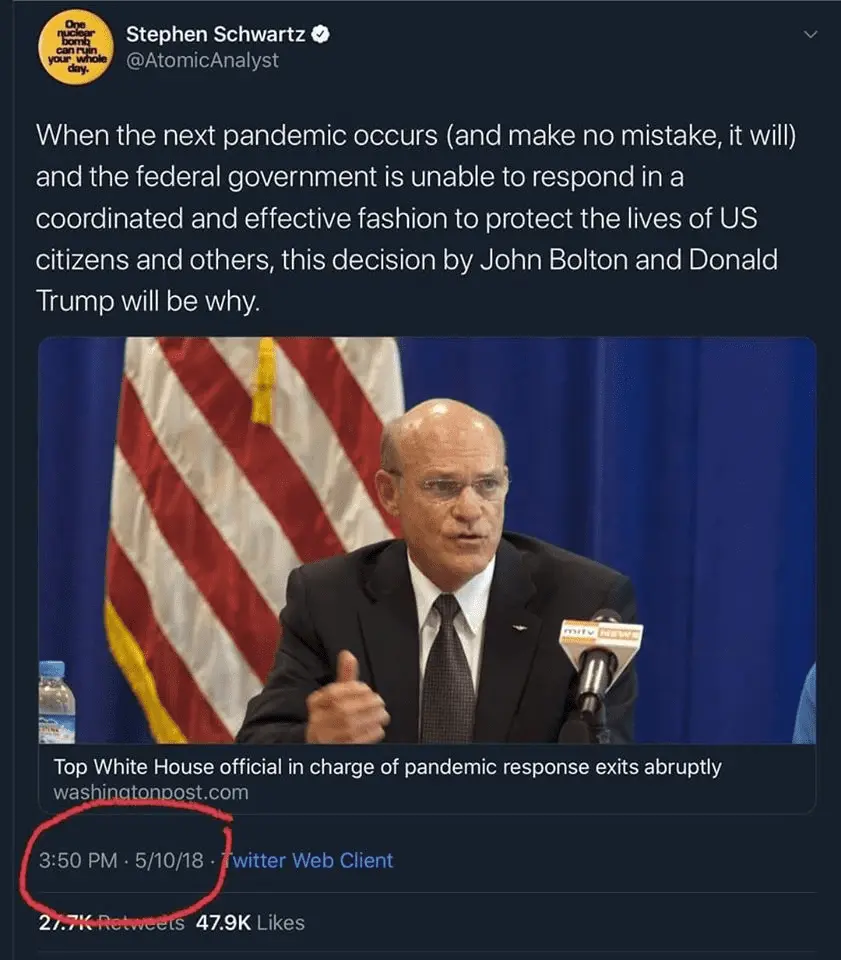
Task: Open the "Top White House official" article headline
Action: click(x=387, y=767)
